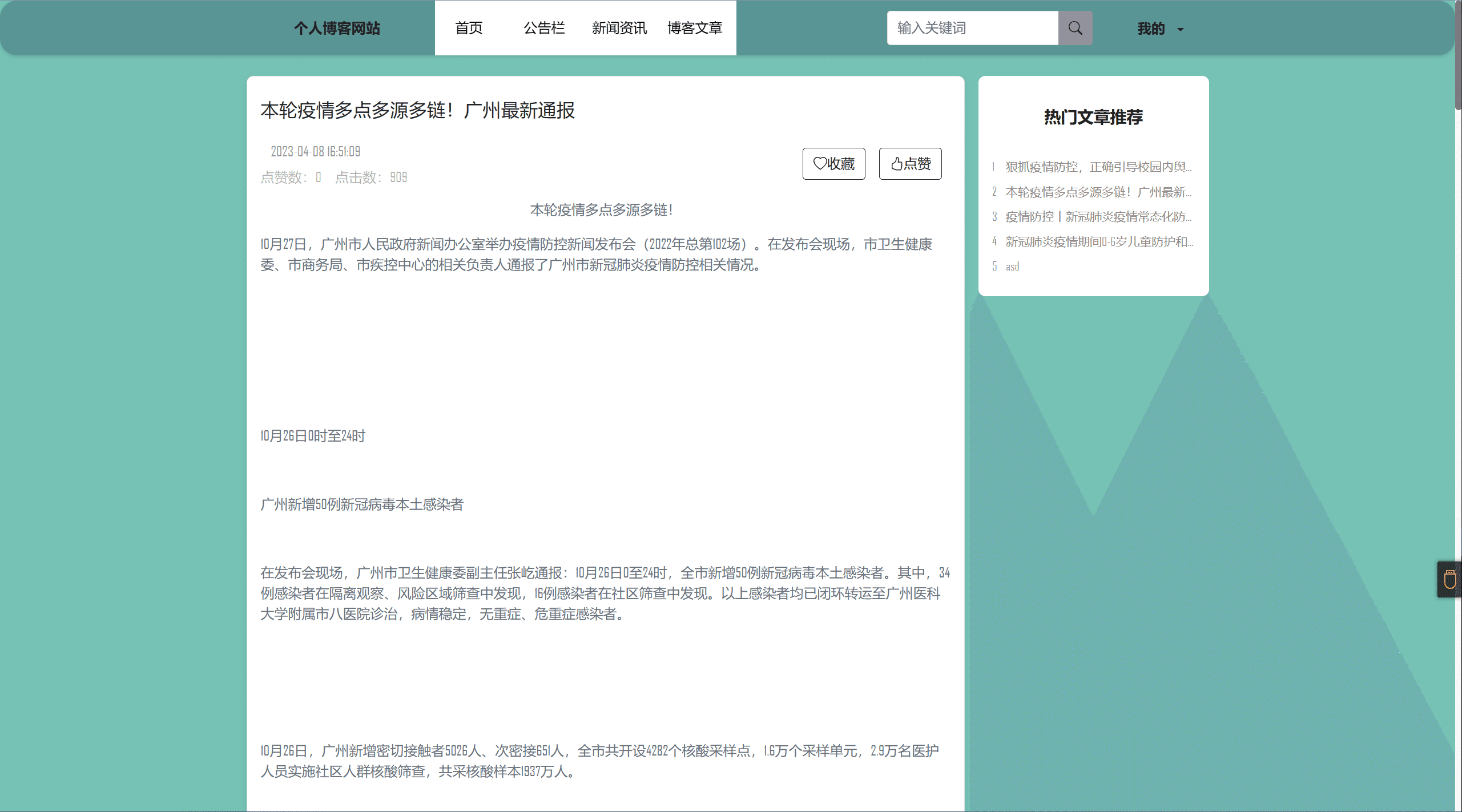
Task: Go to 首页 nav tab
Action: (x=469, y=28)
